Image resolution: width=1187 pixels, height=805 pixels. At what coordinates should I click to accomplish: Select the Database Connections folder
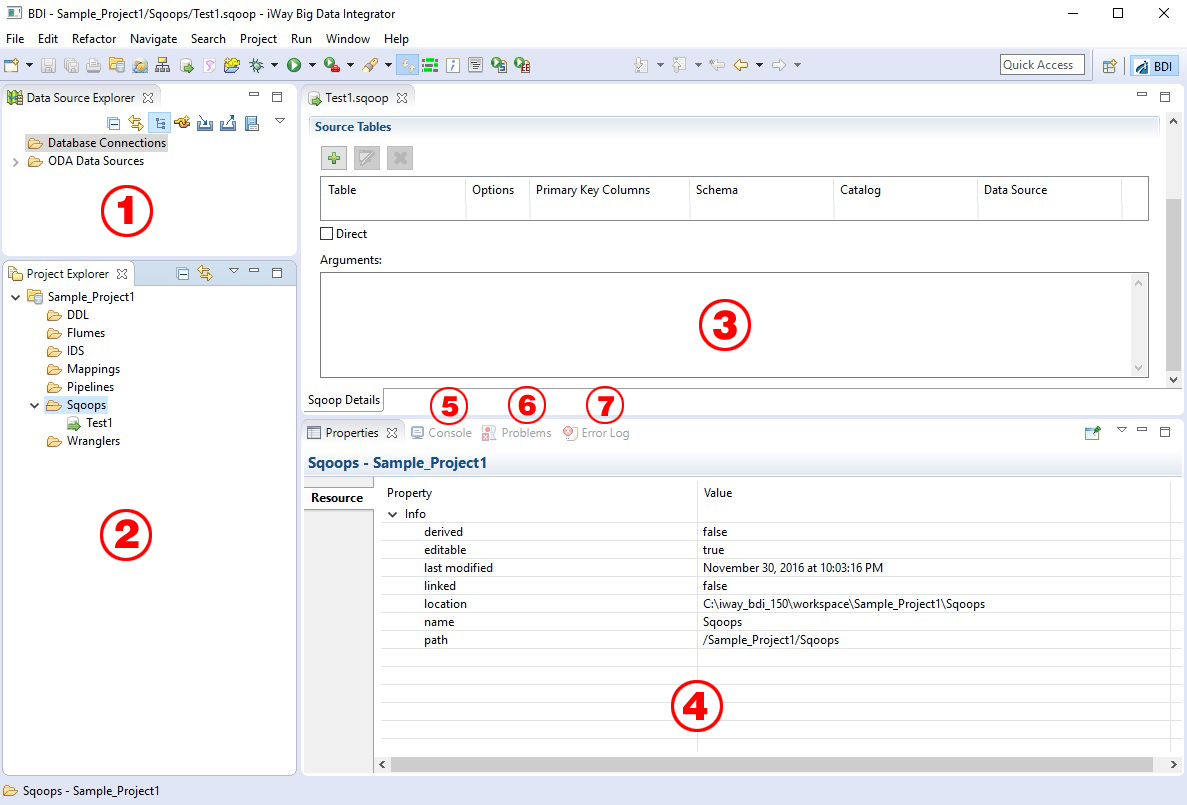pyautogui.click(x=97, y=142)
